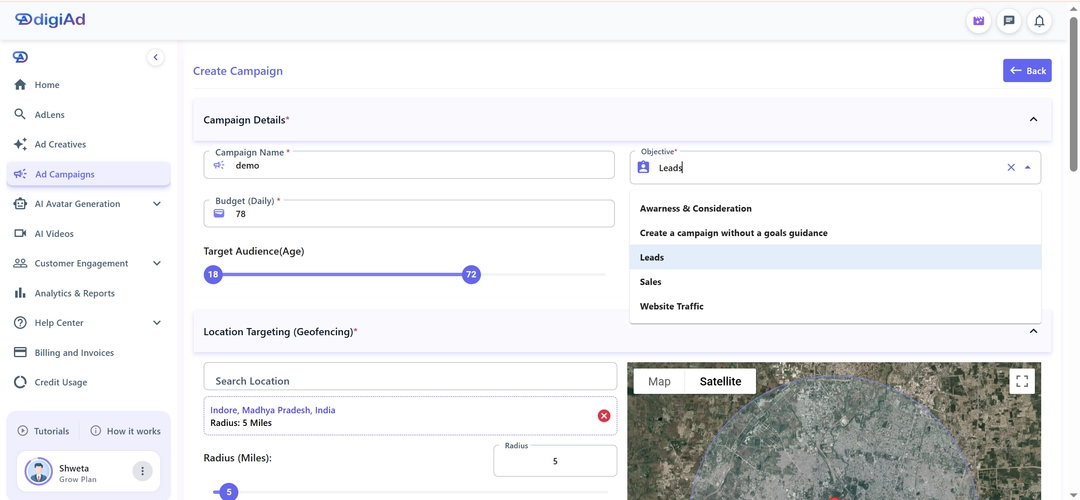Toggle the map fullscreen view icon
This screenshot has height=500, width=1080.
click(x=1022, y=381)
